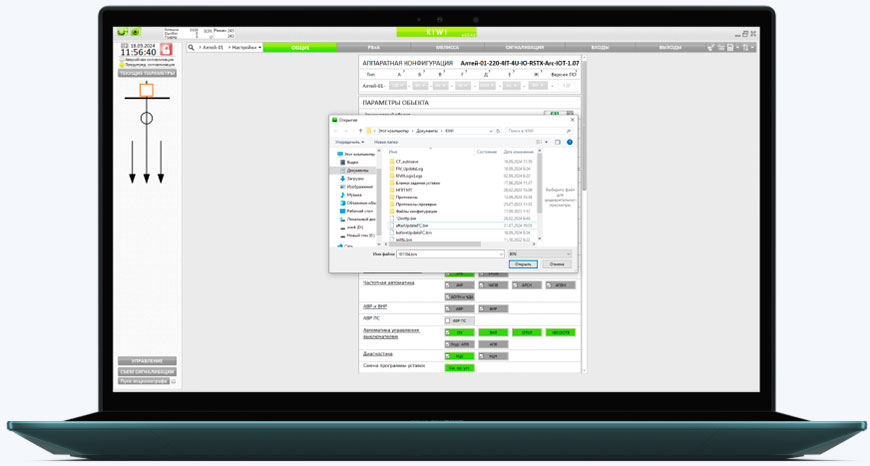Toggle the preview pane icon in file dialog

pyautogui.click(x=558, y=142)
